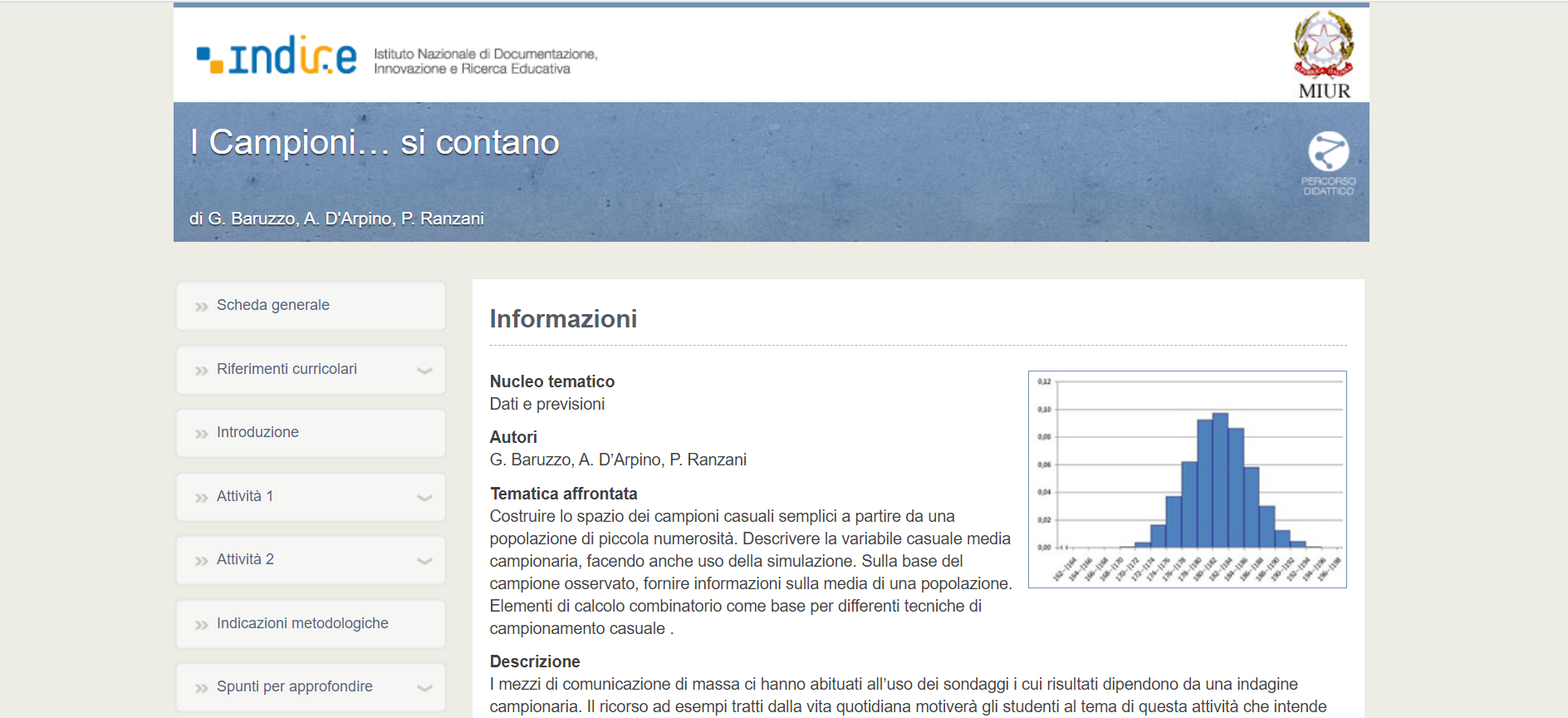Click double-arrow icon beside Introduzione
Image resolution: width=1568 pixels, height=718 pixels.
(x=201, y=434)
